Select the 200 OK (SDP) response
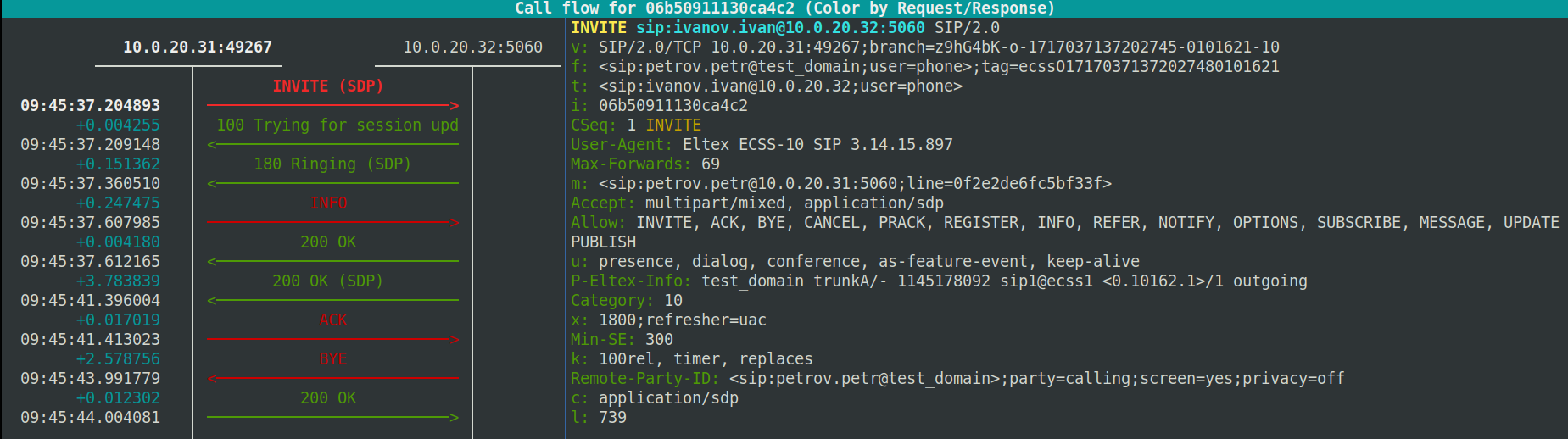Screen dimensions: 1568x439 pos(327,281)
